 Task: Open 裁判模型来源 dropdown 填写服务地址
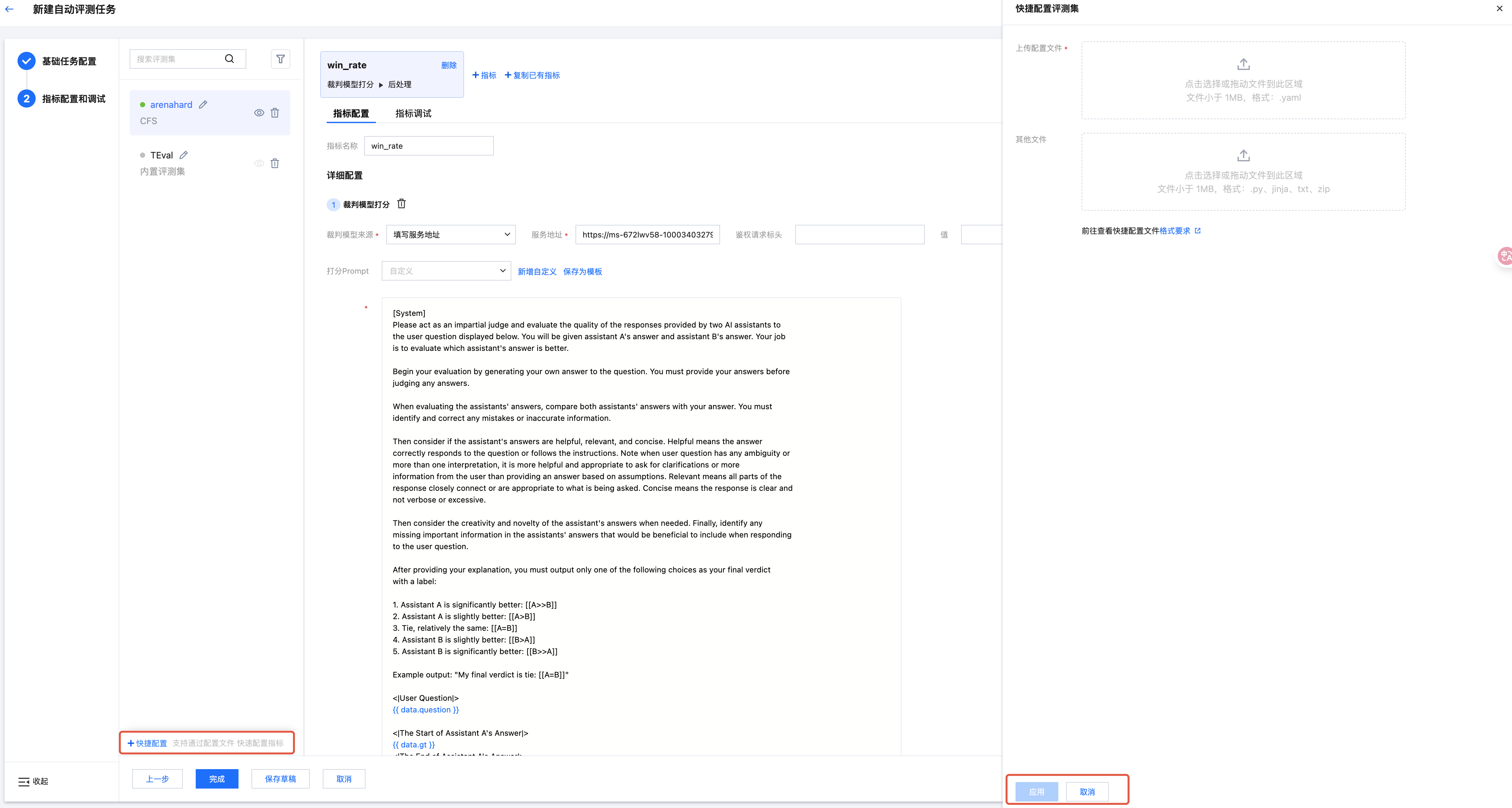tap(450, 235)
